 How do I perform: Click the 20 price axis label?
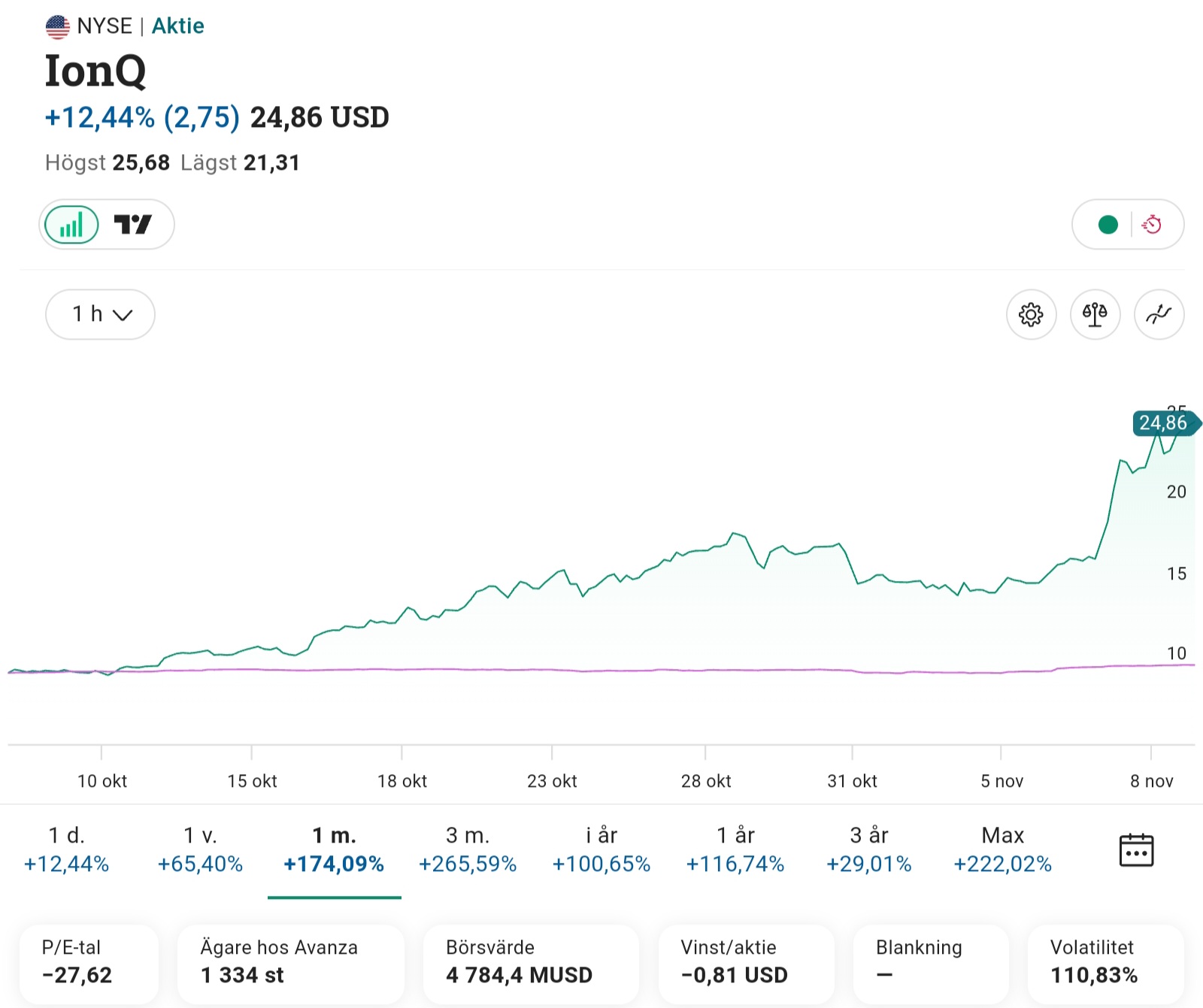1176,492
